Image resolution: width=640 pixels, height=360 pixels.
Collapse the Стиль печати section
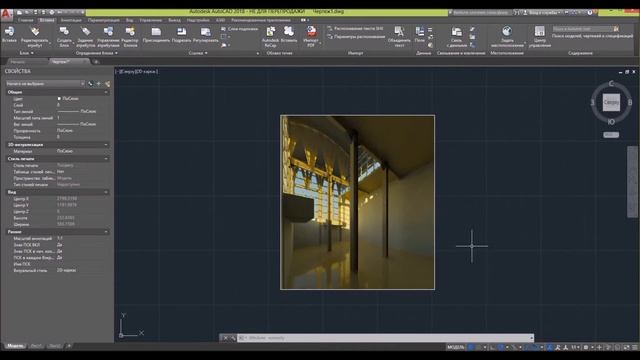click(x=106, y=159)
